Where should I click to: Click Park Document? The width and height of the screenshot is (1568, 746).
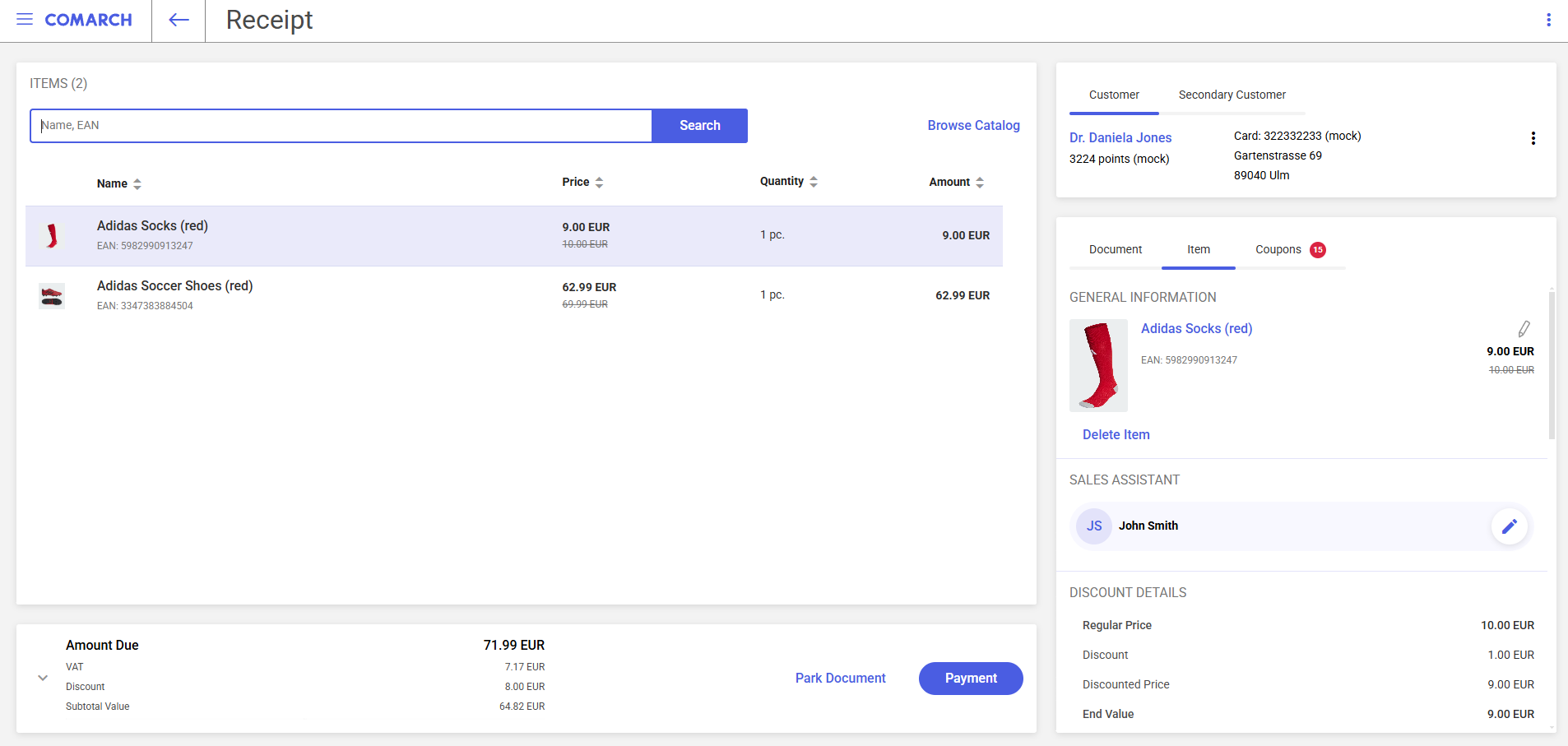840,679
